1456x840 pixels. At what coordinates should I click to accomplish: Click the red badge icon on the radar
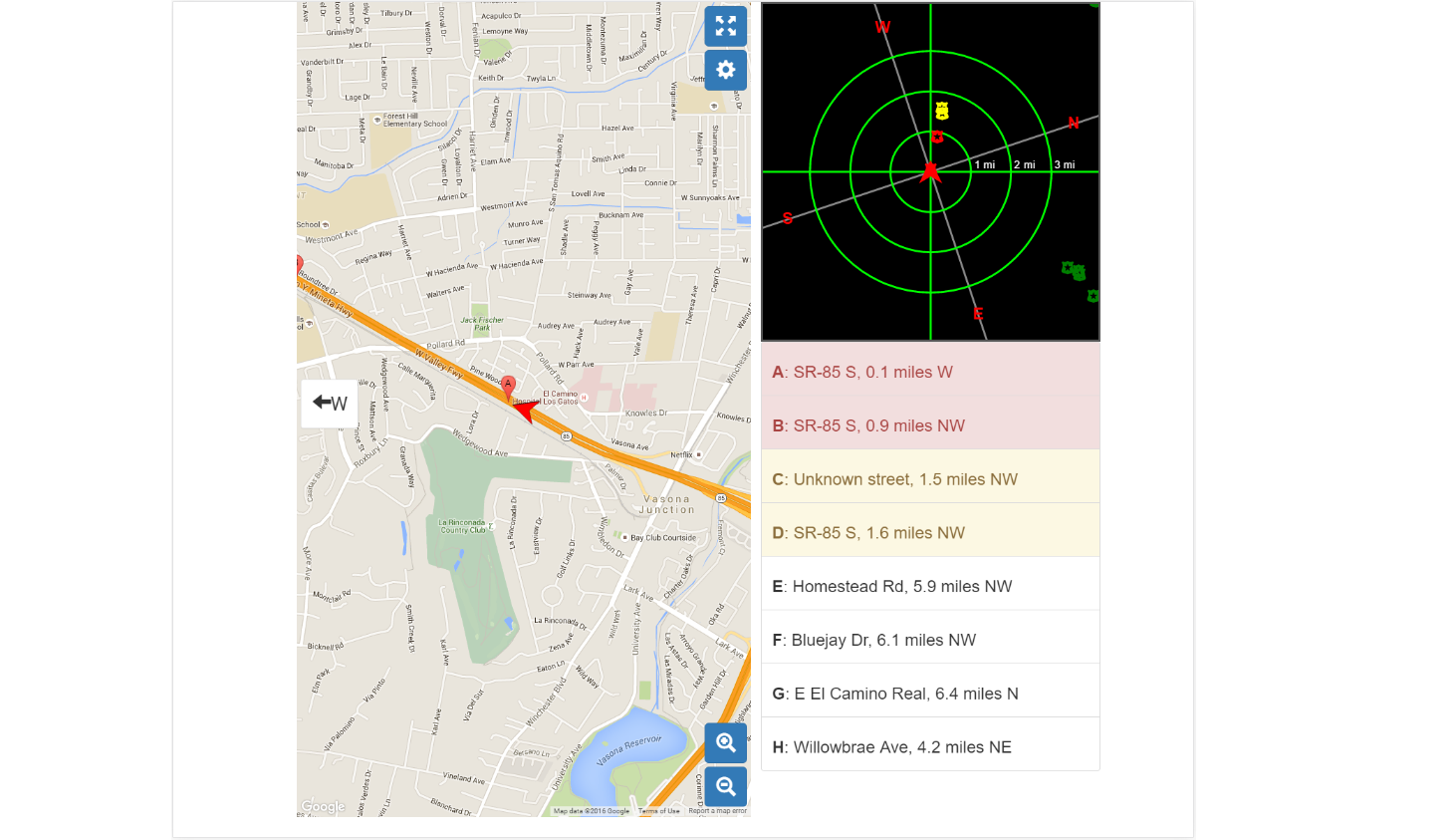tap(937, 137)
